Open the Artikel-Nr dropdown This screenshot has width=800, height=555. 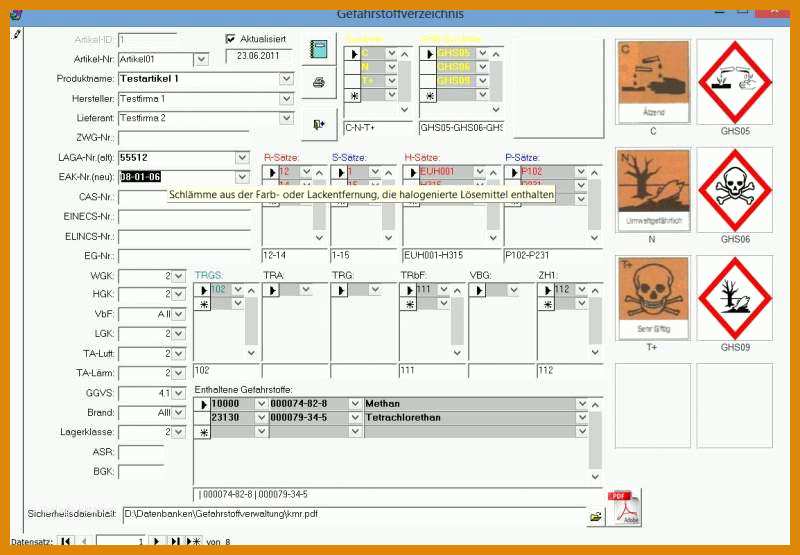[x=202, y=59]
